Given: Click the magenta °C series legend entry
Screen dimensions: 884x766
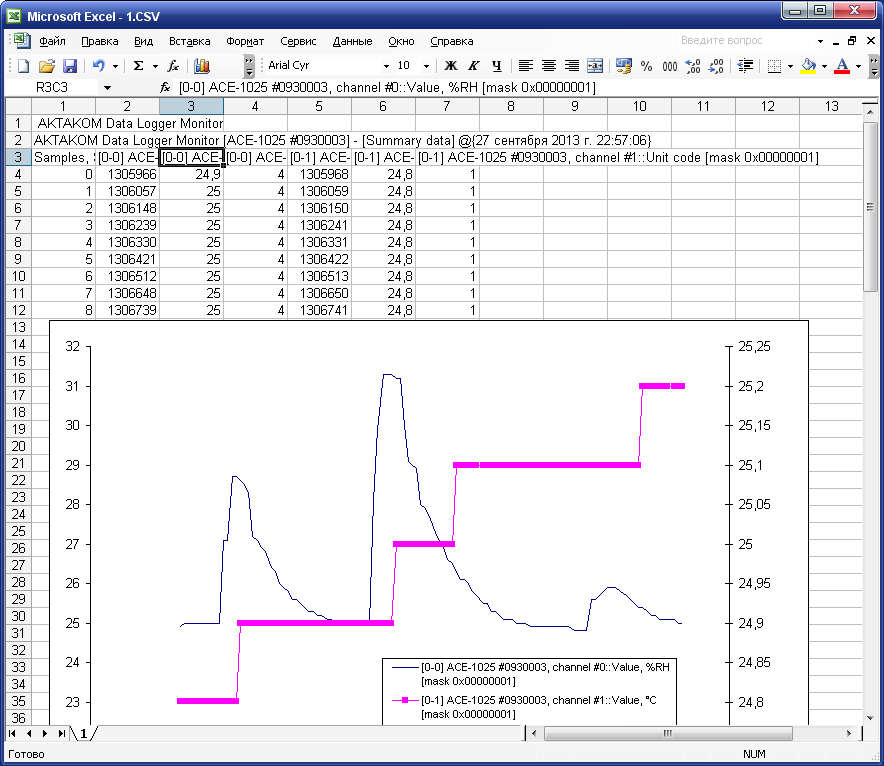Looking at the screenshot, I should pyautogui.click(x=531, y=707).
